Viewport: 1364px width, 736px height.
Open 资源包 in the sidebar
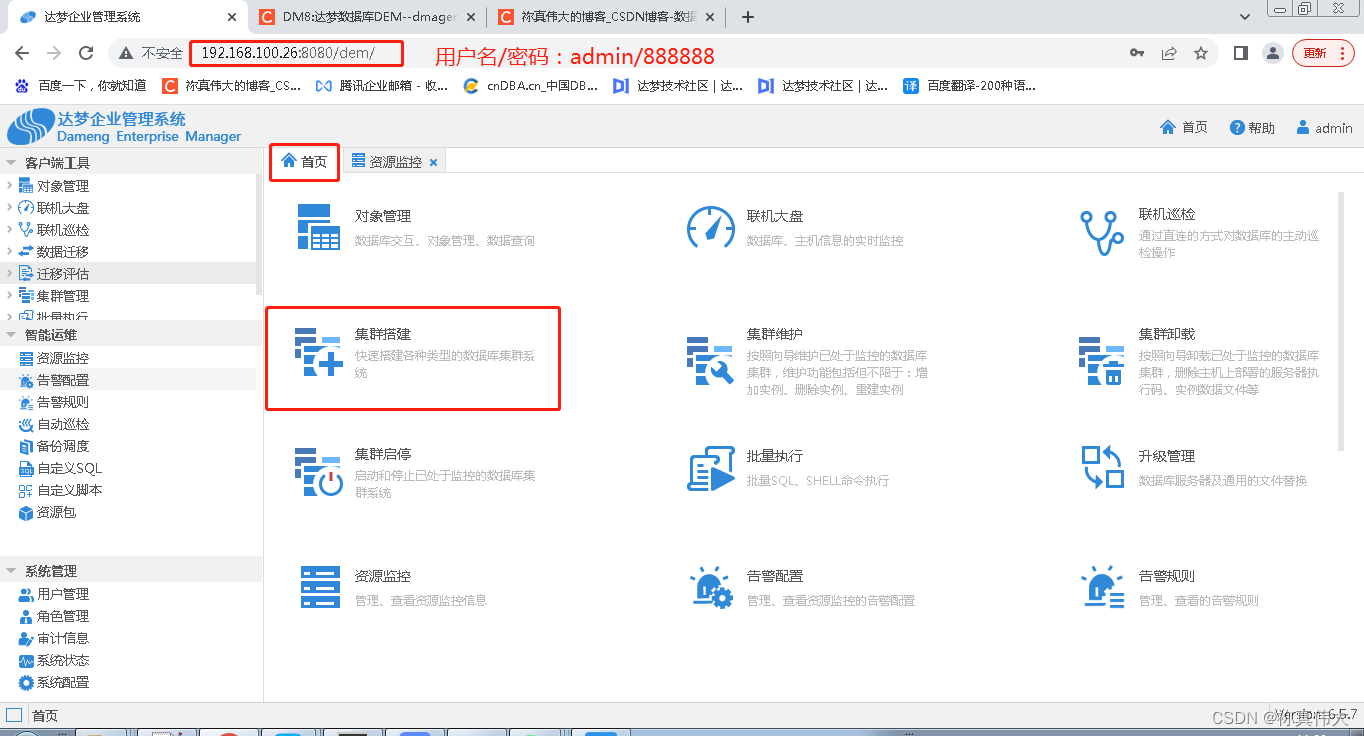click(x=56, y=512)
